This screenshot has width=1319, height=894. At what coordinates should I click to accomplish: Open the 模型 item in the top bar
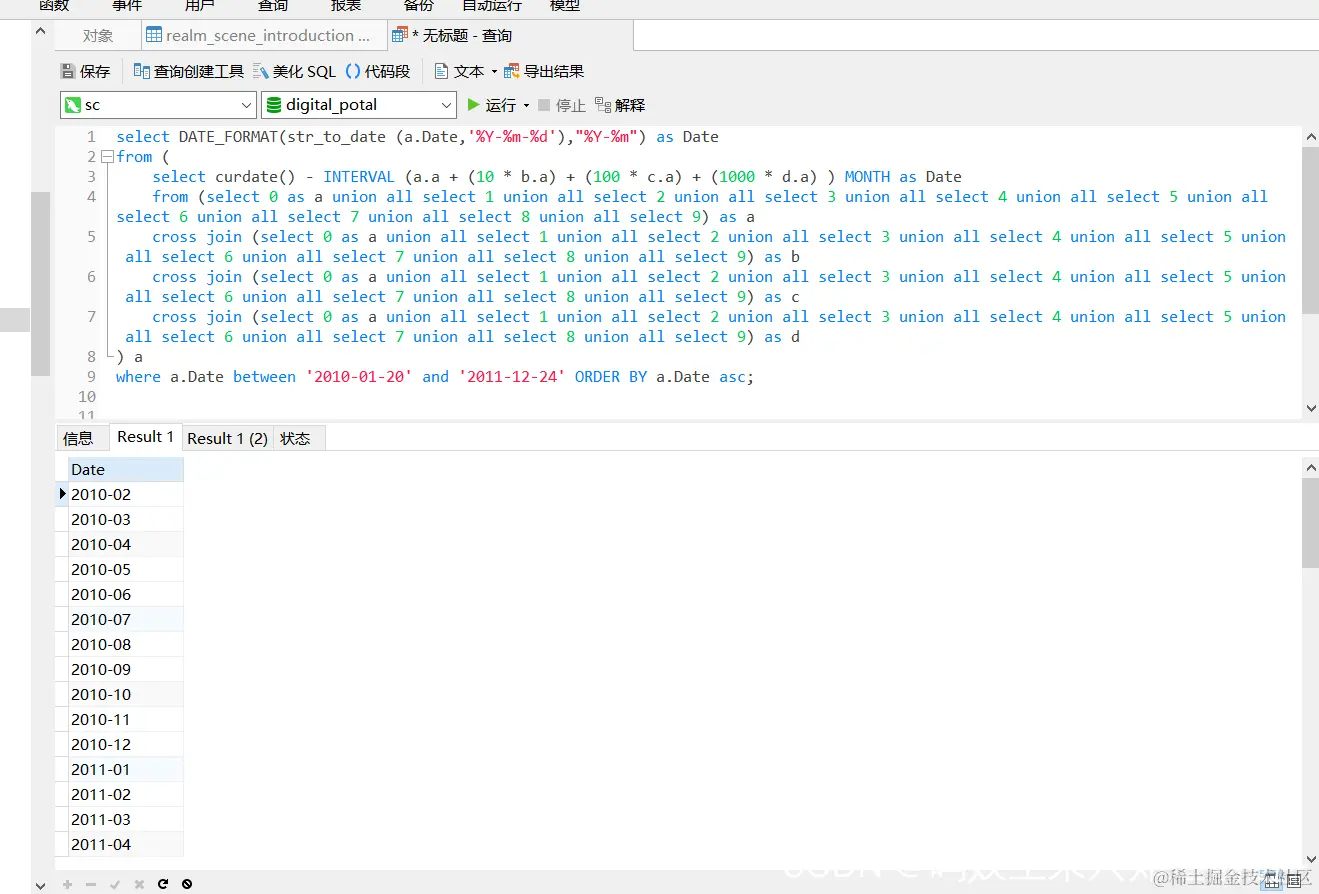click(565, 6)
